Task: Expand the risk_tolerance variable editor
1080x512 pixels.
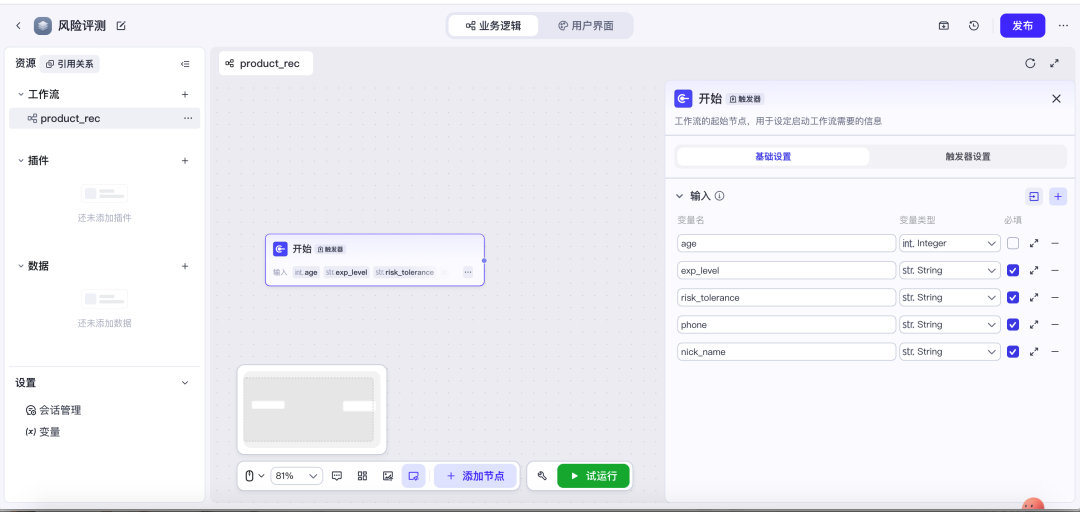Action: point(1034,298)
